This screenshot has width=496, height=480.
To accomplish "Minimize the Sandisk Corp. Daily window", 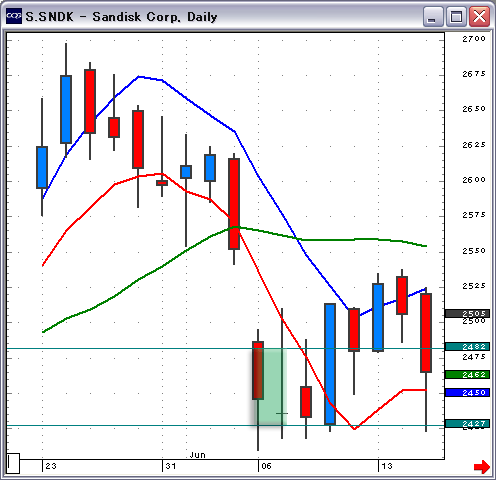I will 433,16.
